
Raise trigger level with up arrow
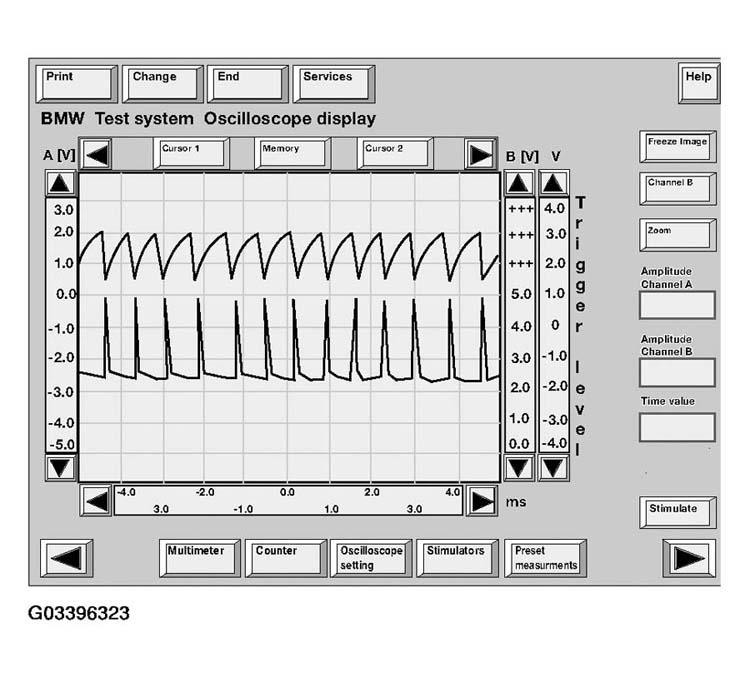[x=553, y=184]
